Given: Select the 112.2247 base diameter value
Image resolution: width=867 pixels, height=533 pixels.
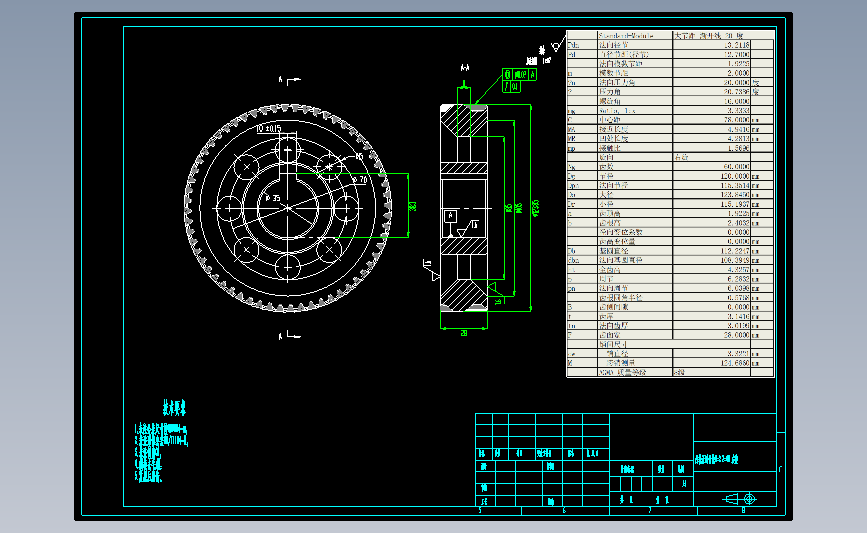Looking at the screenshot, I should tap(712, 250).
